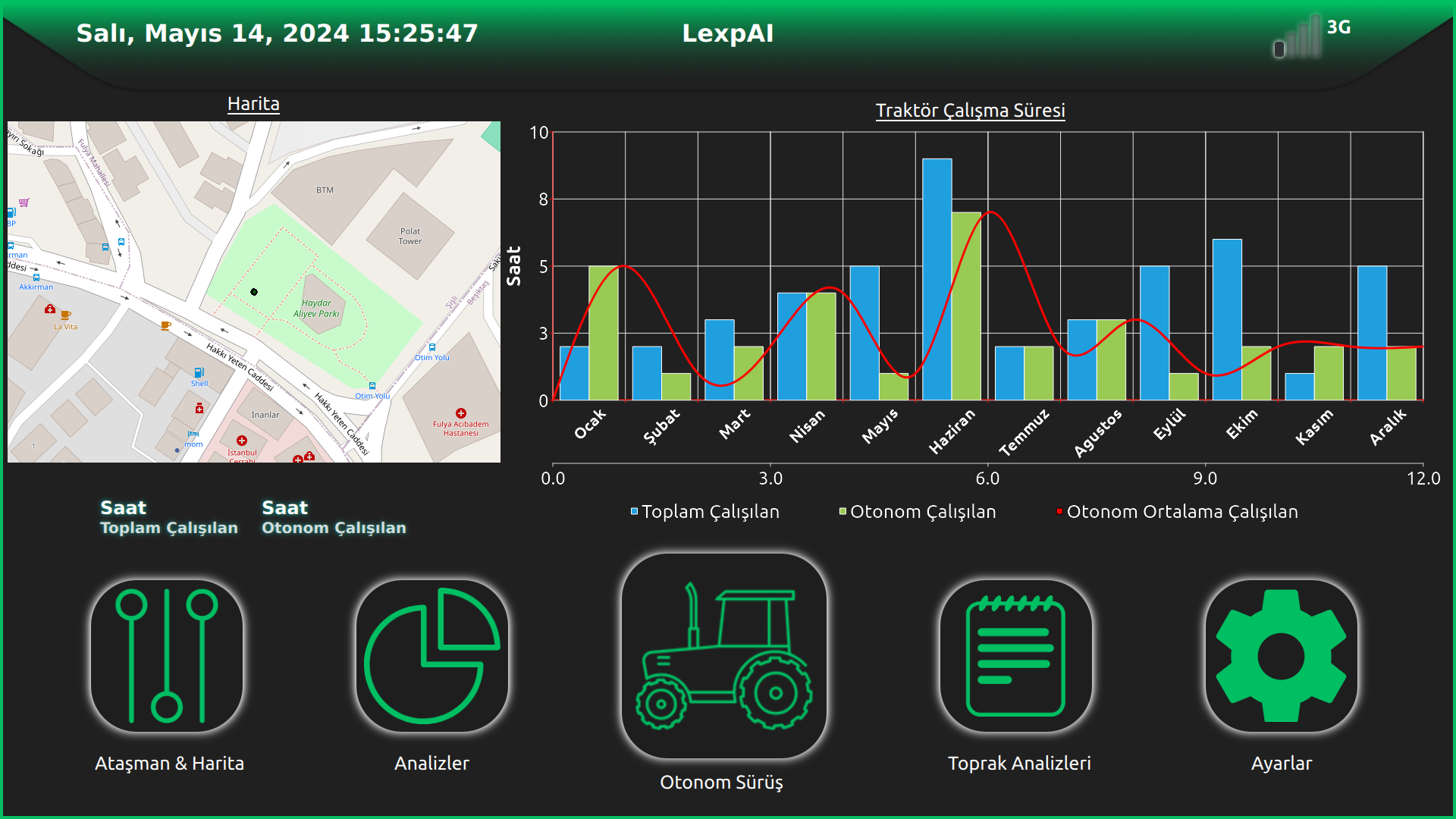Click the Fulya Acıbadem Hastanesi map marker
Screen dimensions: 1456x819
(x=461, y=414)
